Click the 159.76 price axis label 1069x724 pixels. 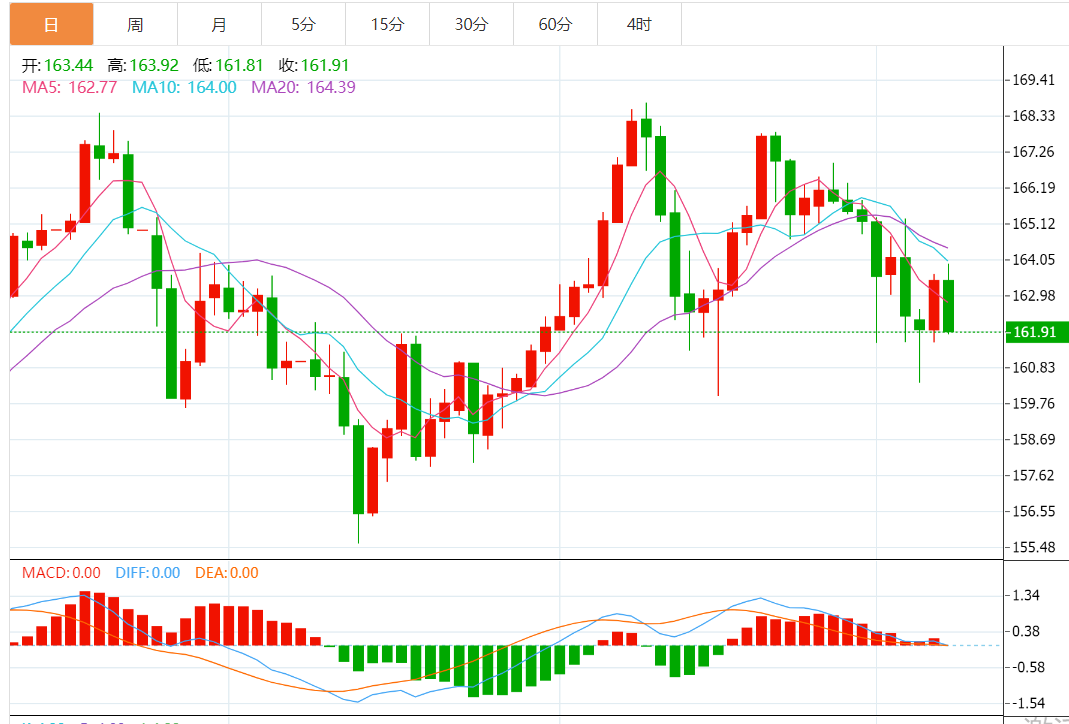tap(1034, 404)
